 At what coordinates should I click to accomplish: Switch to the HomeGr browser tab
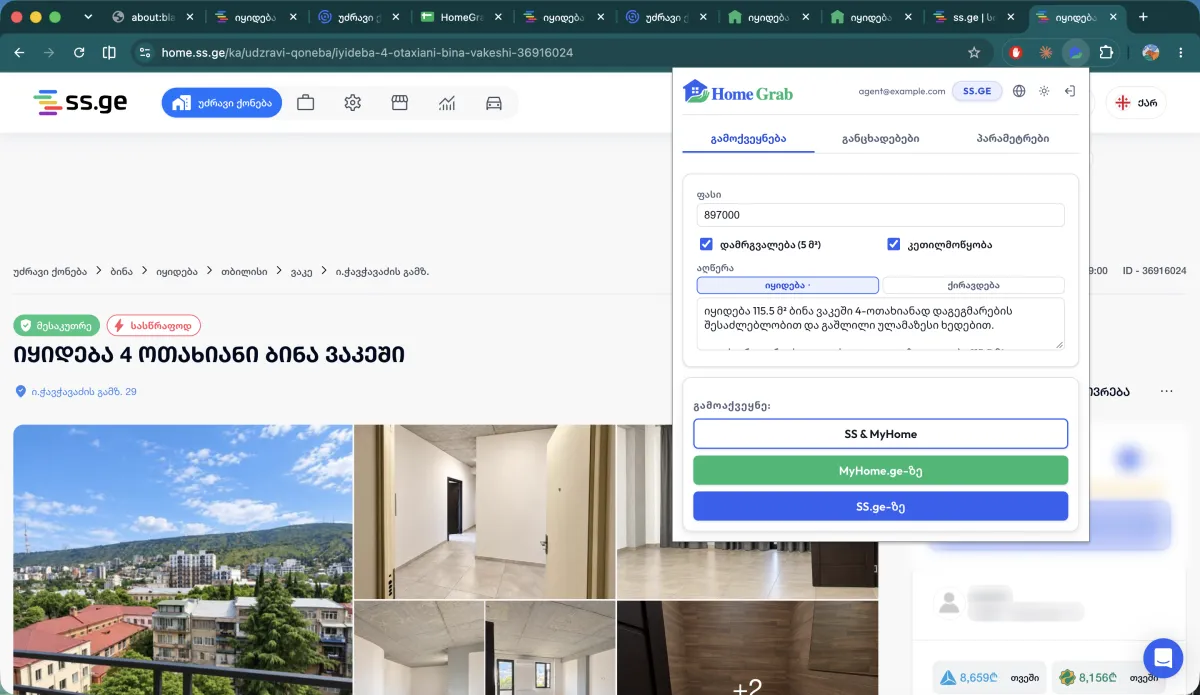pos(461,17)
